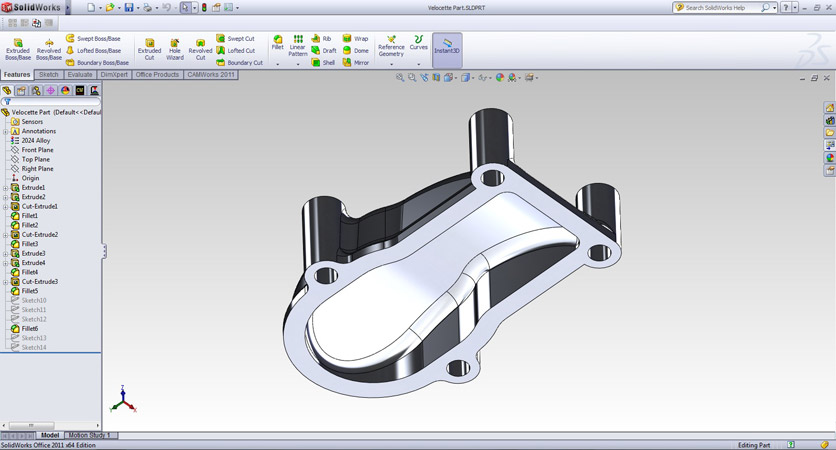Open the Reference Geometry dropdown
The image size is (836, 450).
coord(391,64)
